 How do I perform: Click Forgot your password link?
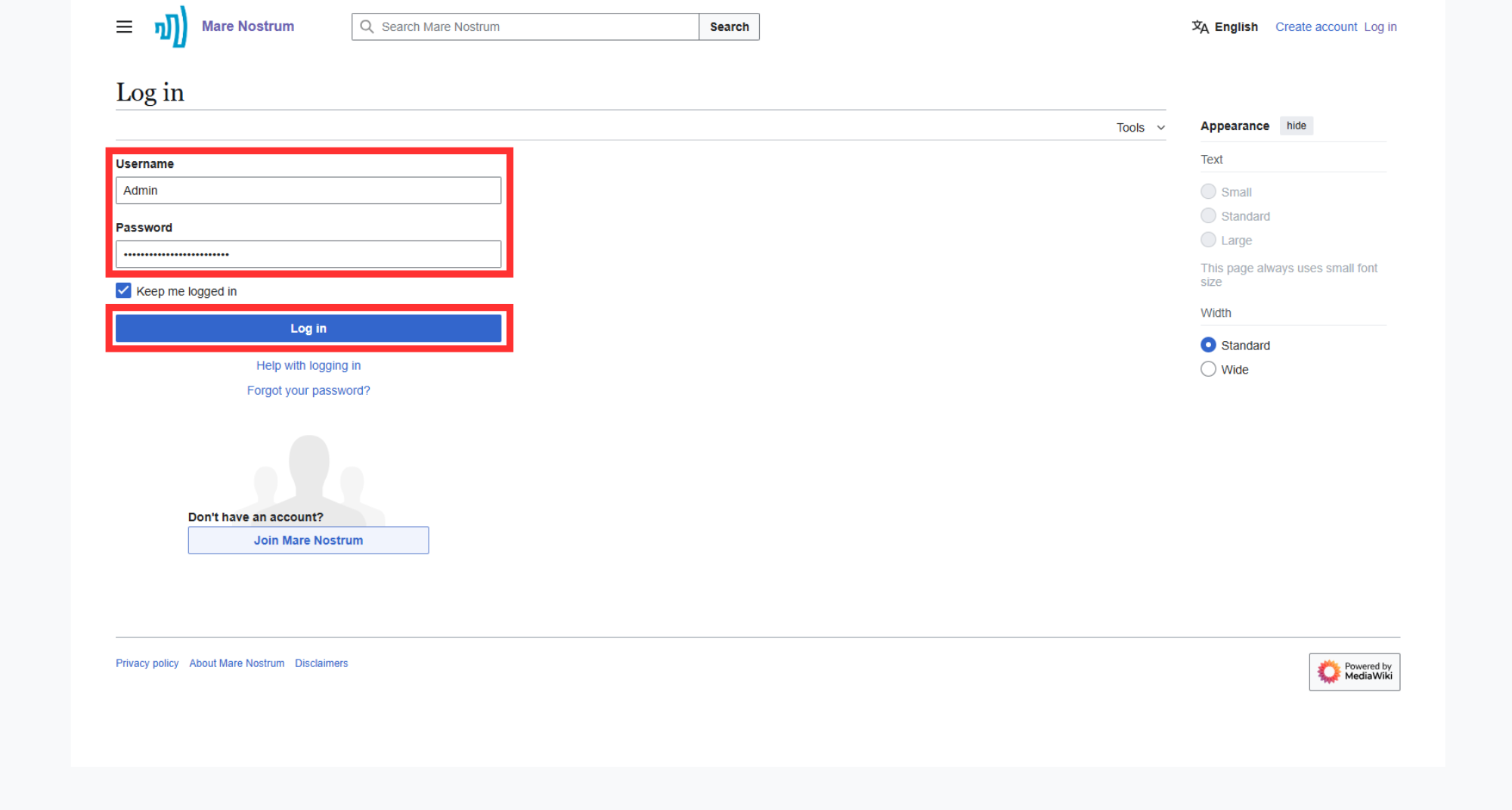[x=308, y=390]
